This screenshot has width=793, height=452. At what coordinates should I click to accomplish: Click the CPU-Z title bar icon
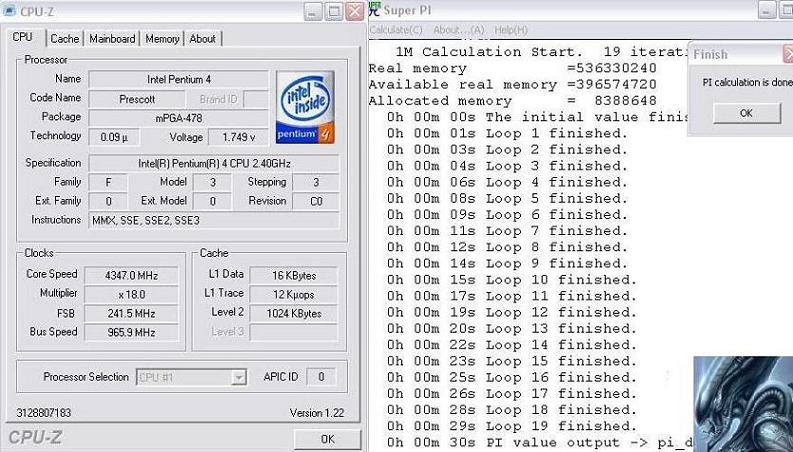[12, 12]
